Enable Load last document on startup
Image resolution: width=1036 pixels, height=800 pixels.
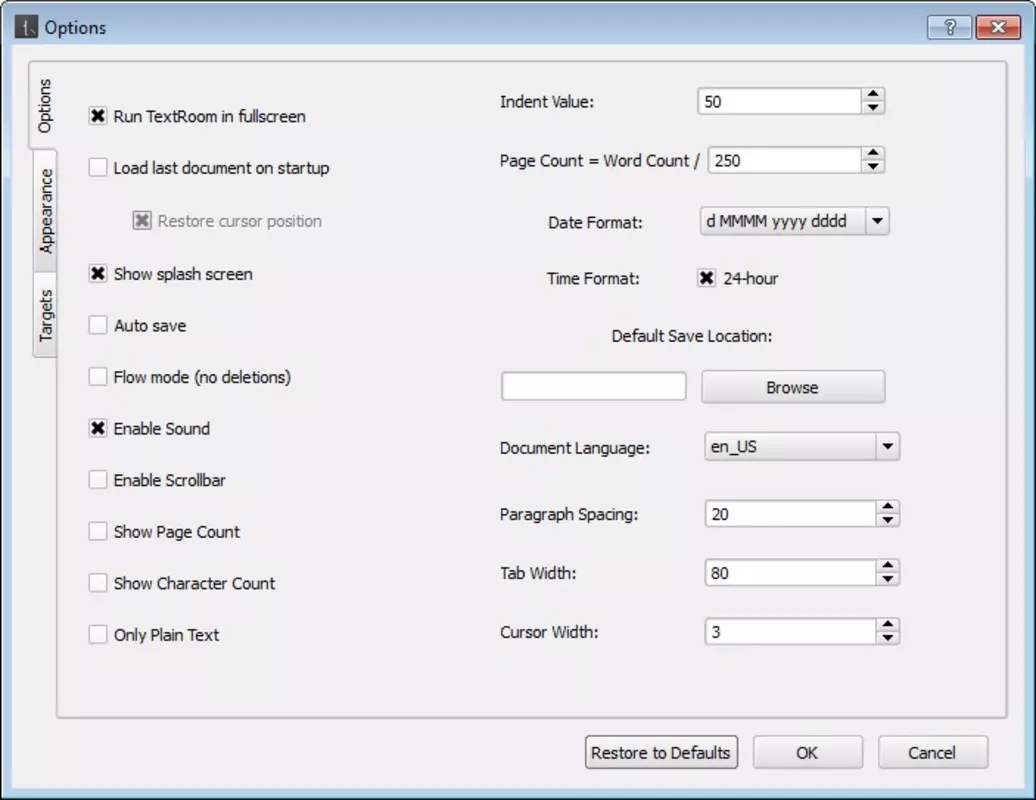coord(98,168)
